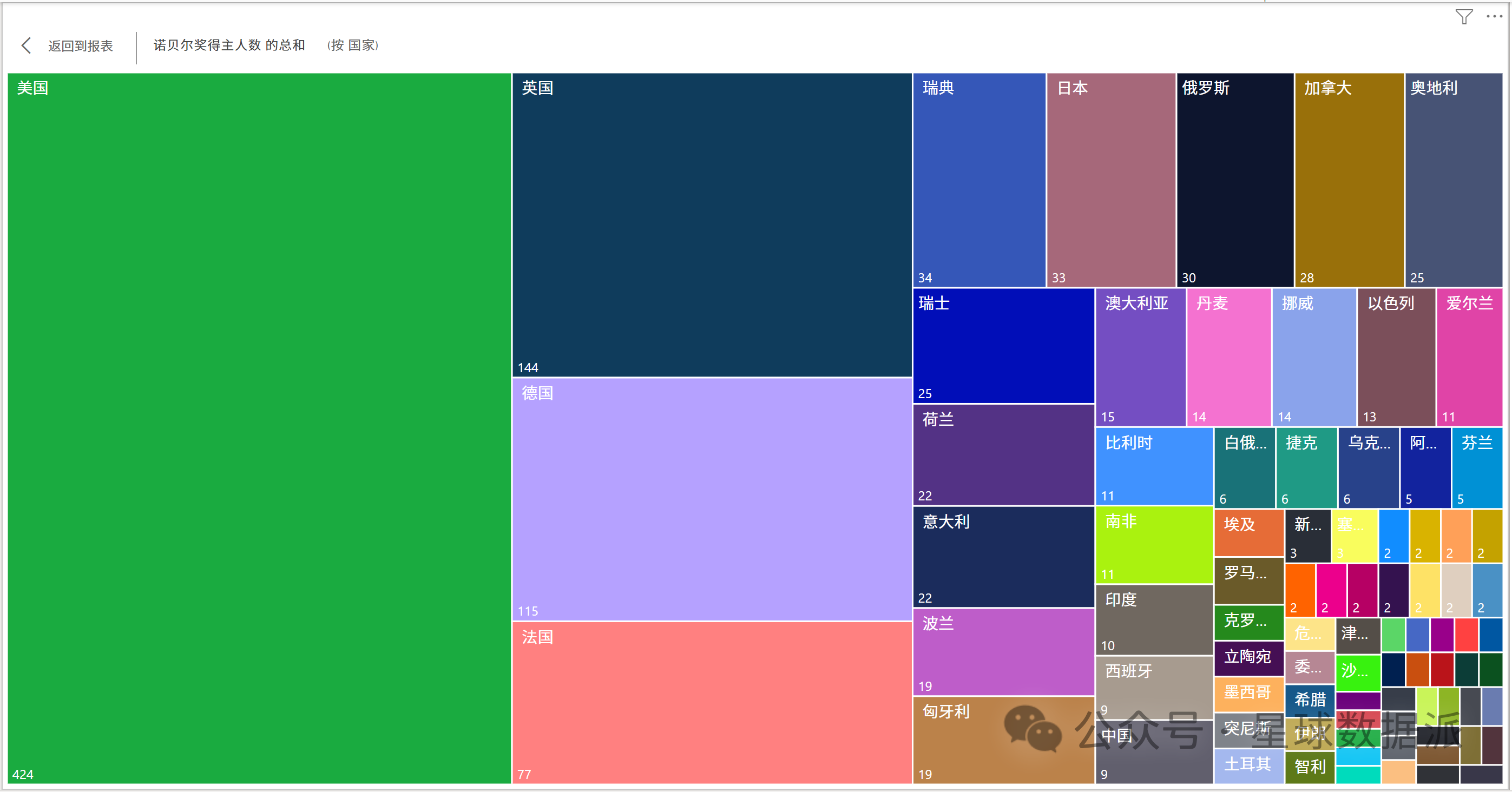Screen dimensions: 1512x792
Task: Select the 波兰 tile with value 19
Action: pyautogui.click(x=1003, y=652)
